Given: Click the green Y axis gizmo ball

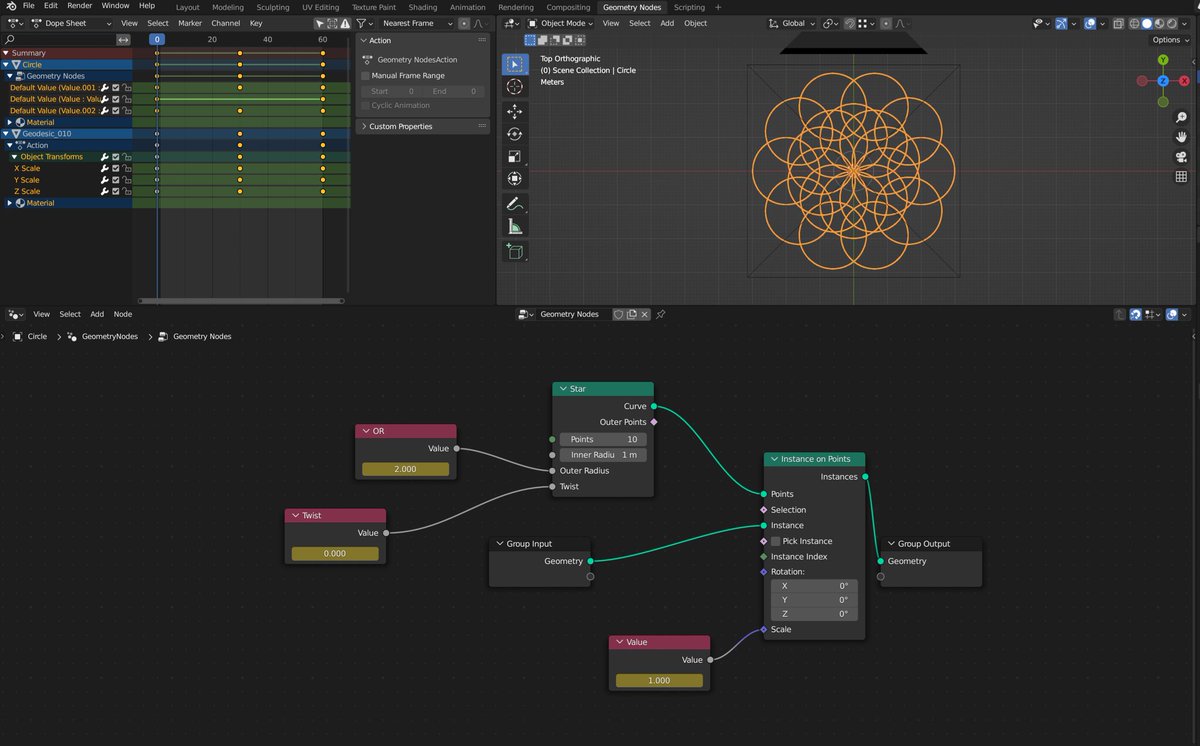Looking at the screenshot, I should tap(1163, 60).
